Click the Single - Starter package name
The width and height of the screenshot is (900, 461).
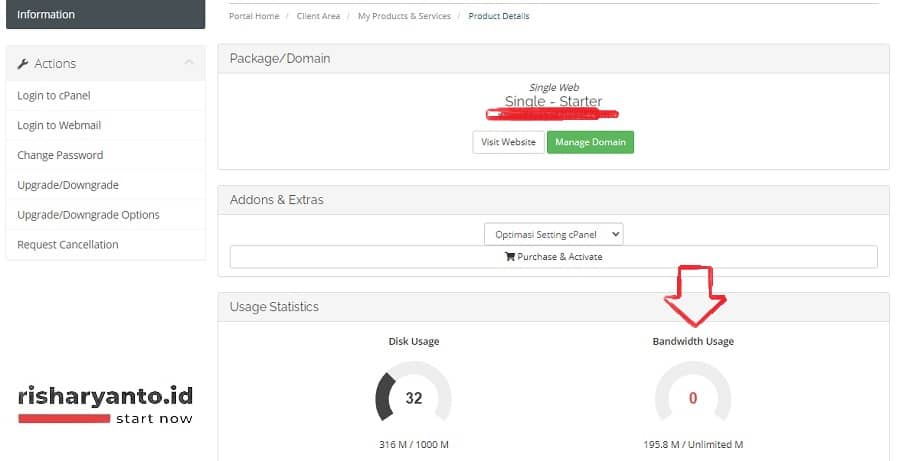coord(553,101)
